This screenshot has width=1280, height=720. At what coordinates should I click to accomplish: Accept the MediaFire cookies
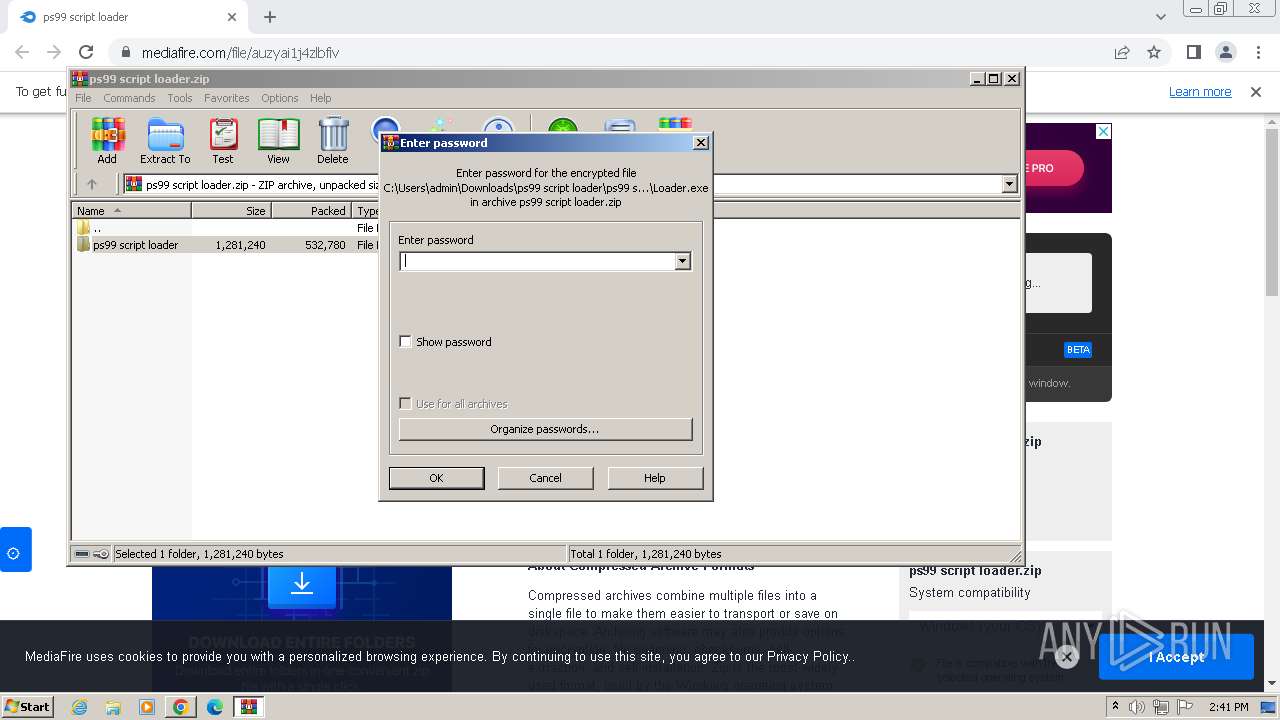click(1176, 657)
